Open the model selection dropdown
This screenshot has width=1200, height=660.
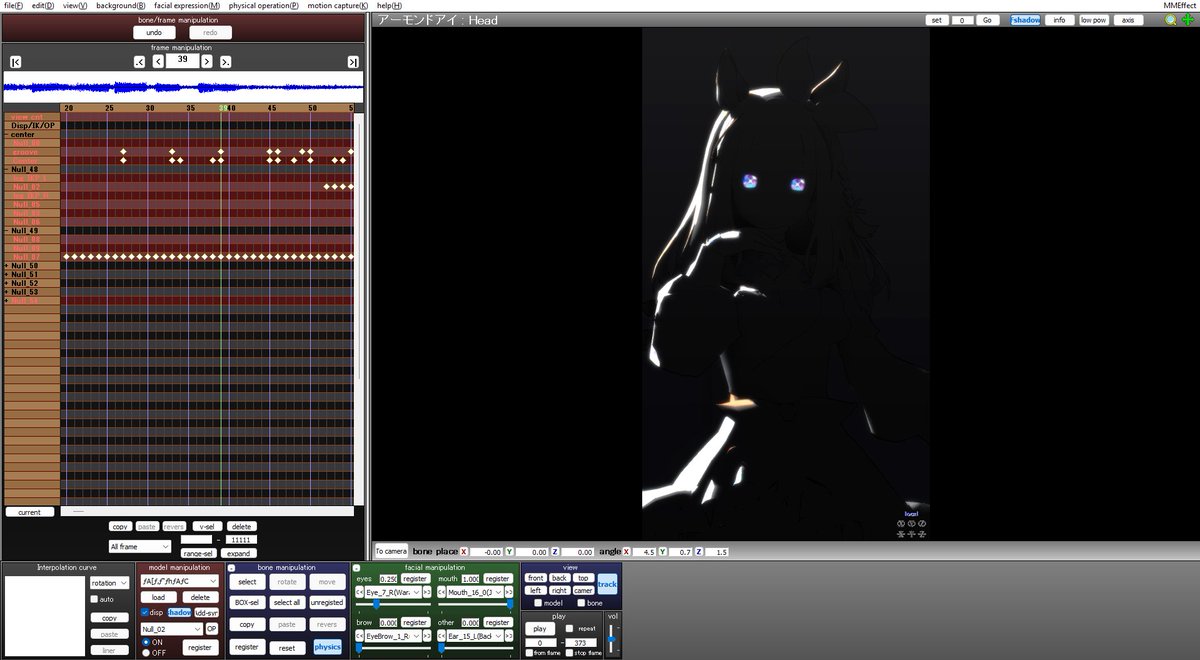point(179,580)
